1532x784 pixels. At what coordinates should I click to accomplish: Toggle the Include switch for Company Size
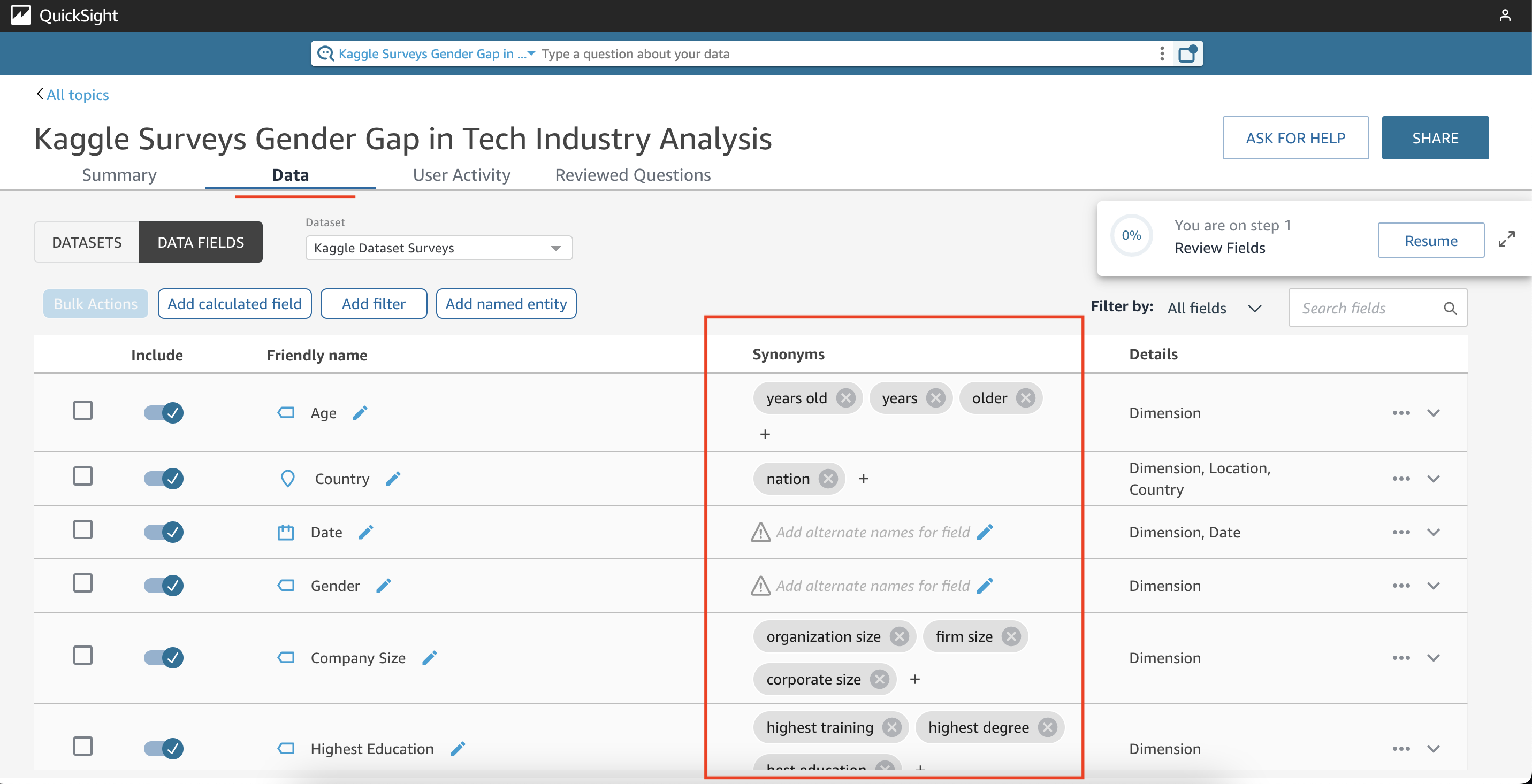coord(164,657)
